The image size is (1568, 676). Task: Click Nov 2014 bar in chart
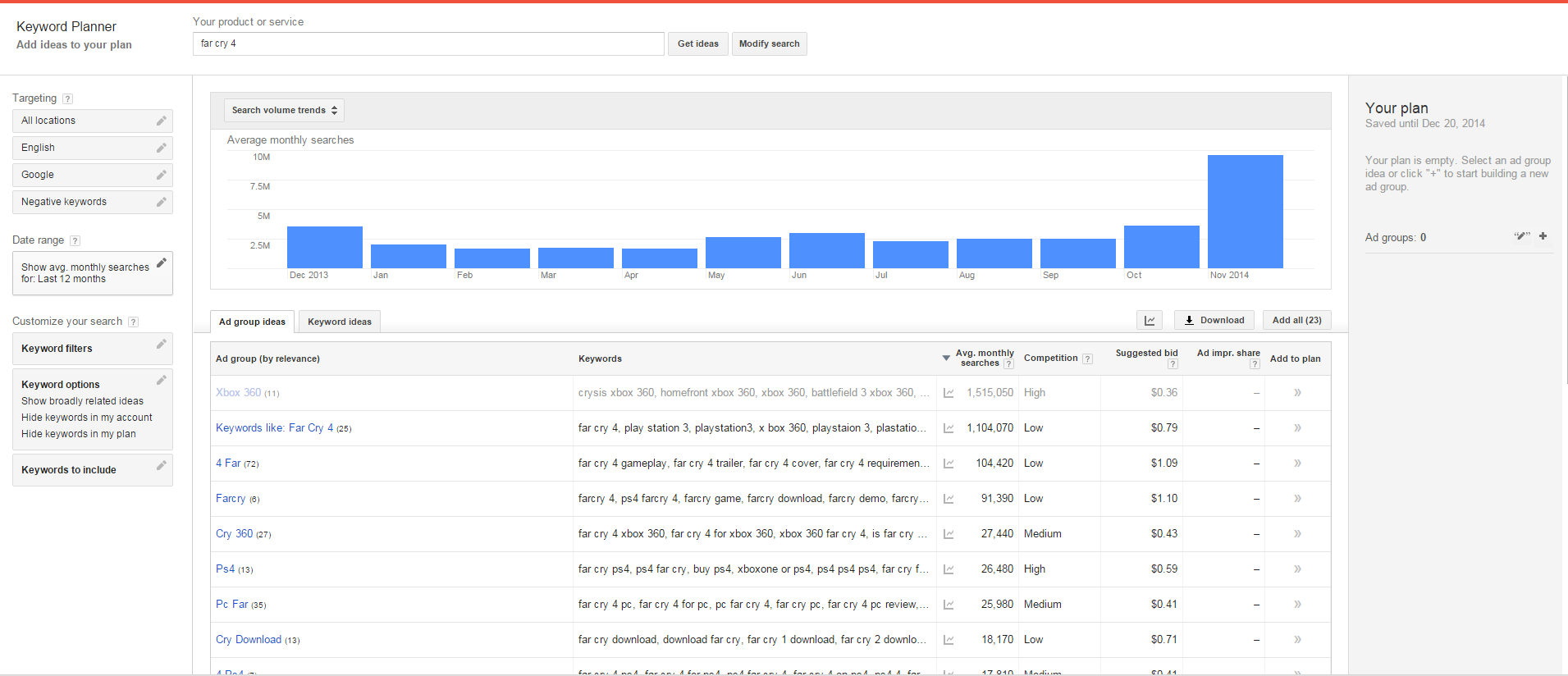click(x=1245, y=212)
